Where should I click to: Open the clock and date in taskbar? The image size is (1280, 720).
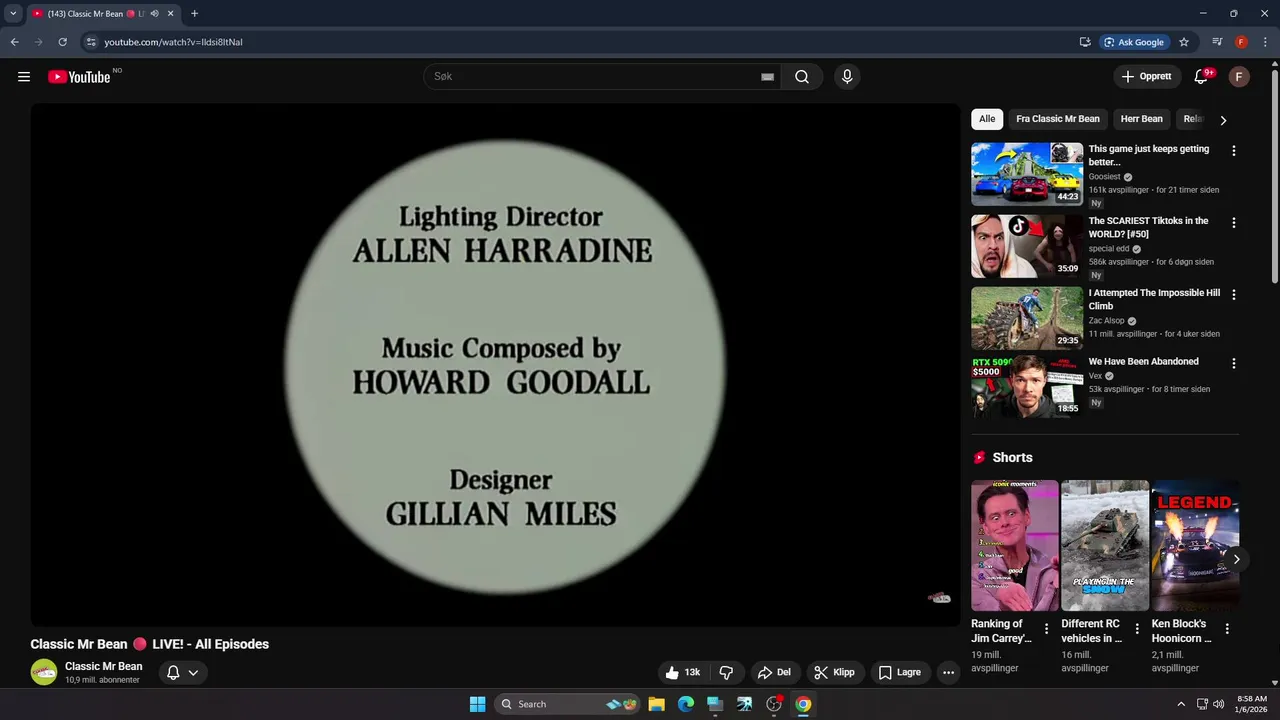pos(1252,704)
